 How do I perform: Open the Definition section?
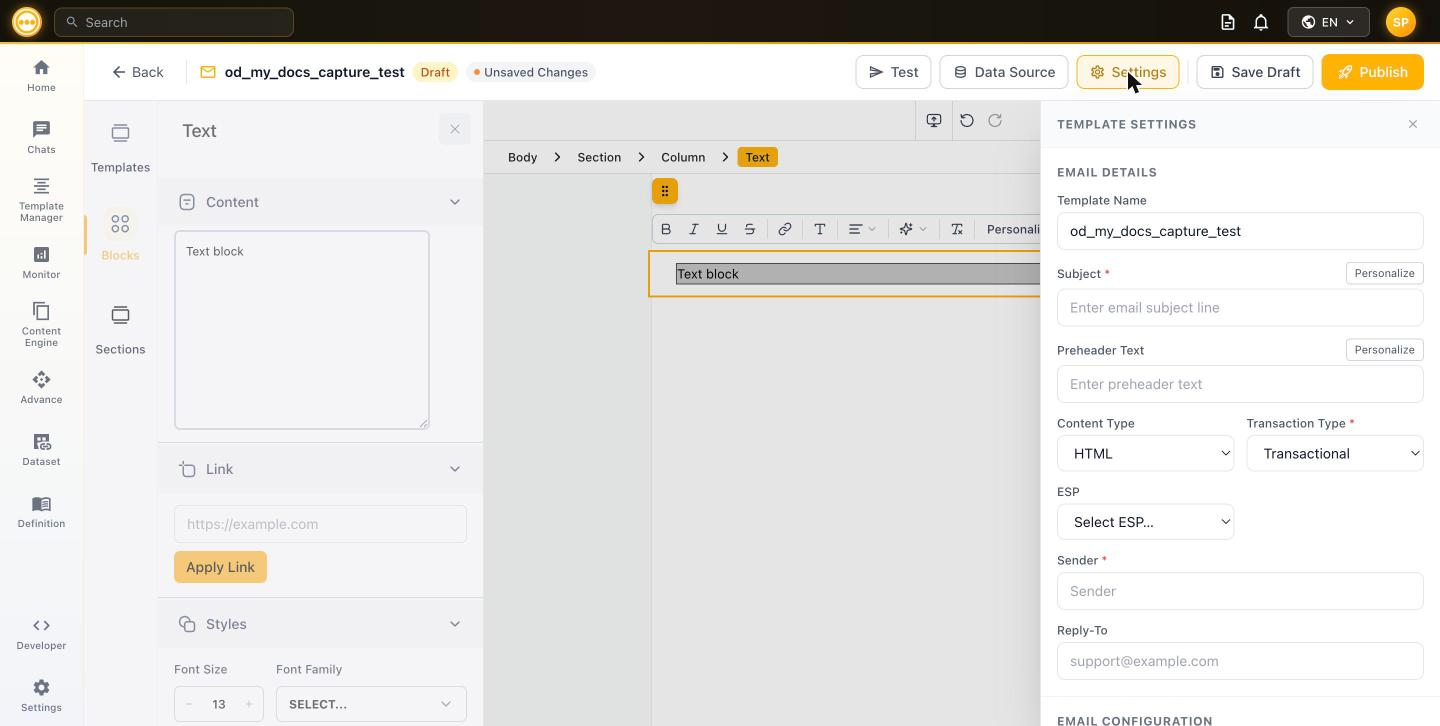click(41, 512)
